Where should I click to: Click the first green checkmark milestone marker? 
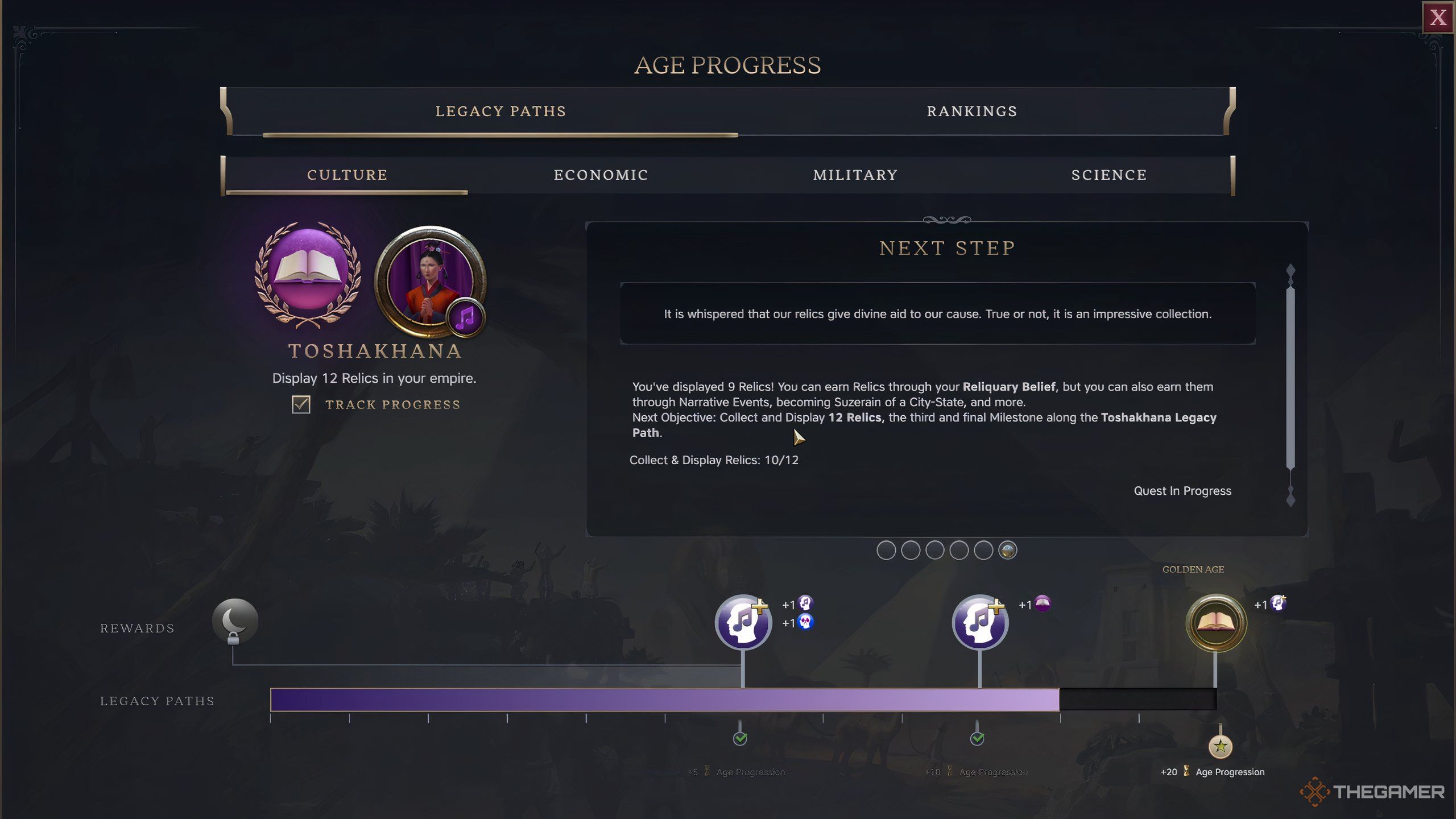pos(740,738)
